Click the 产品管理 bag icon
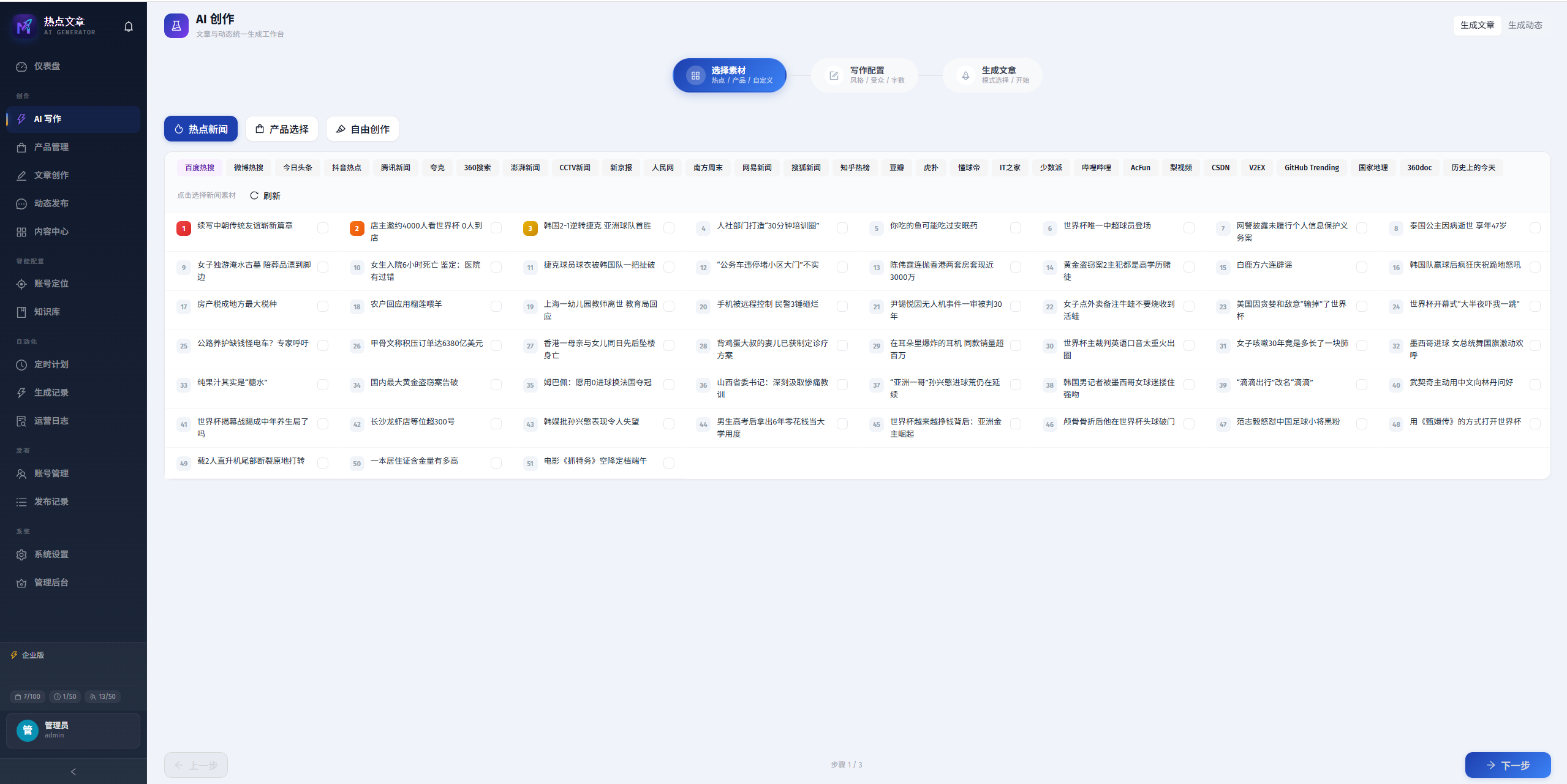Image resolution: width=1567 pixels, height=784 pixels. click(x=21, y=147)
